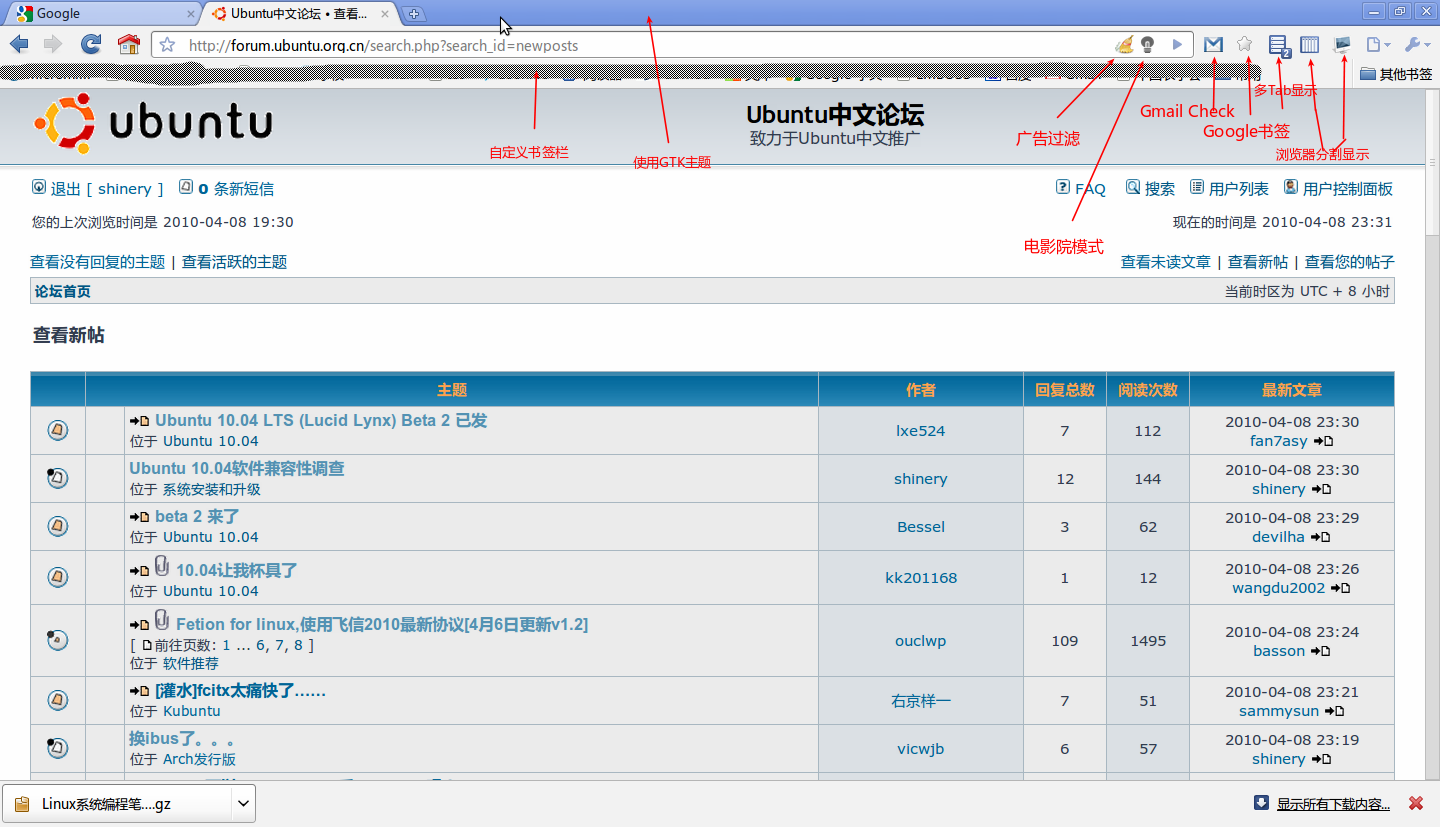Click the Go arrow in the address bar
The image size is (1440, 827).
click(1178, 44)
